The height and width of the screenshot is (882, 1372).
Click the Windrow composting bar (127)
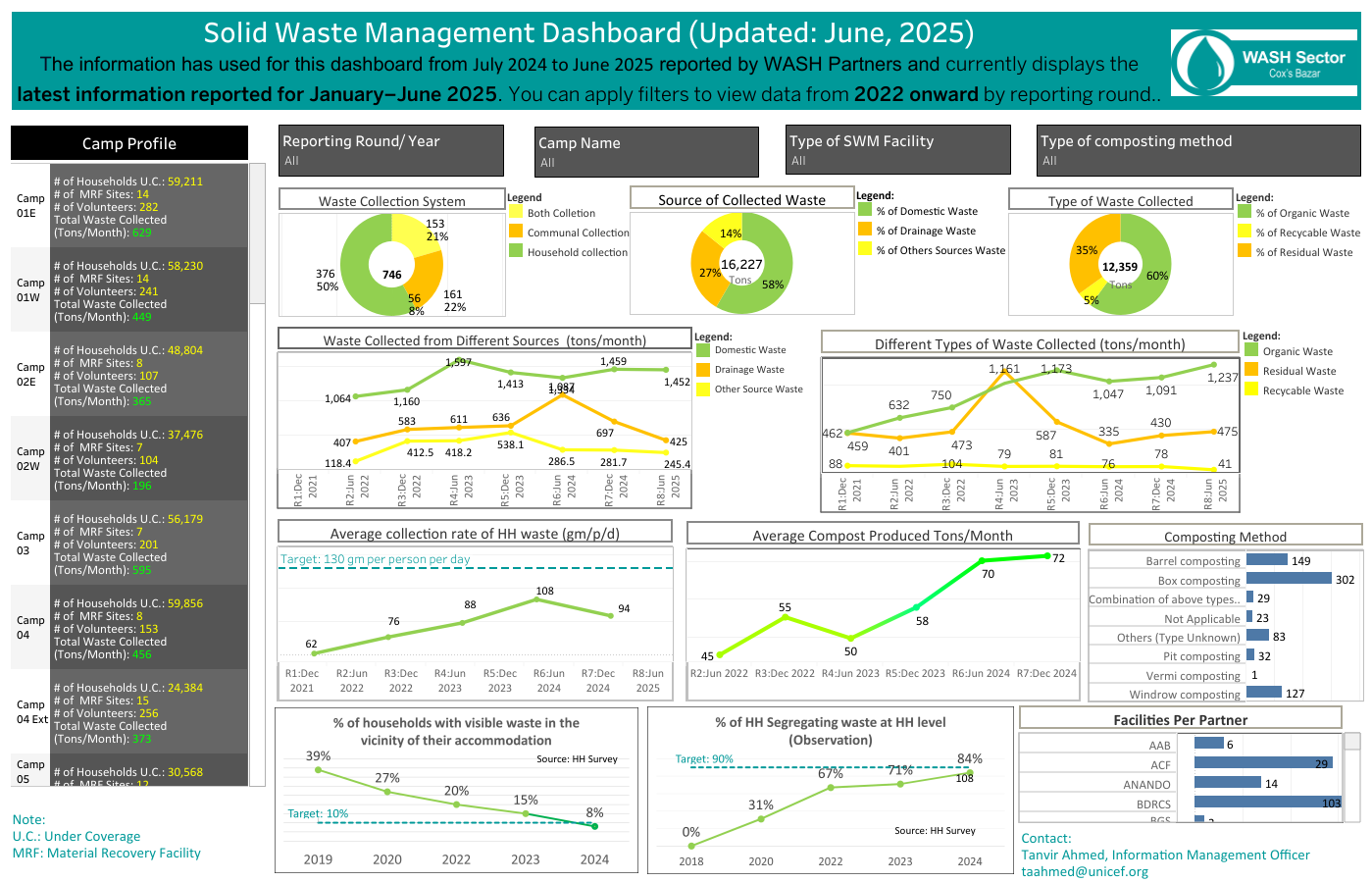point(1264,693)
